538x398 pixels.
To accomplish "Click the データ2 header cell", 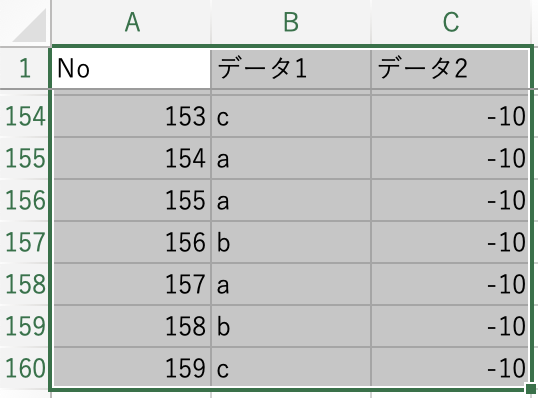I will click(450, 69).
